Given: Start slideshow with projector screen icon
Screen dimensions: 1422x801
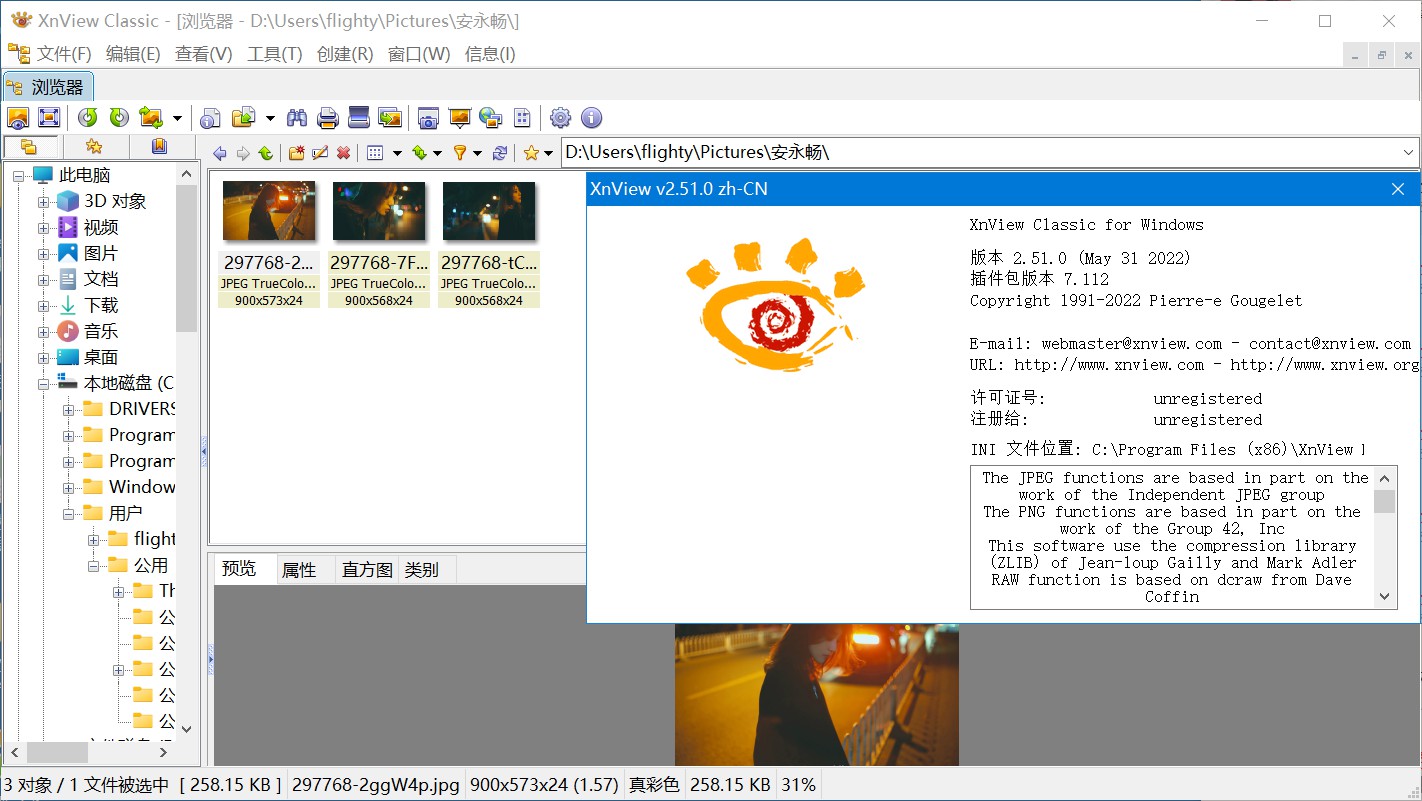Looking at the screenshot, I should [459, 118].
